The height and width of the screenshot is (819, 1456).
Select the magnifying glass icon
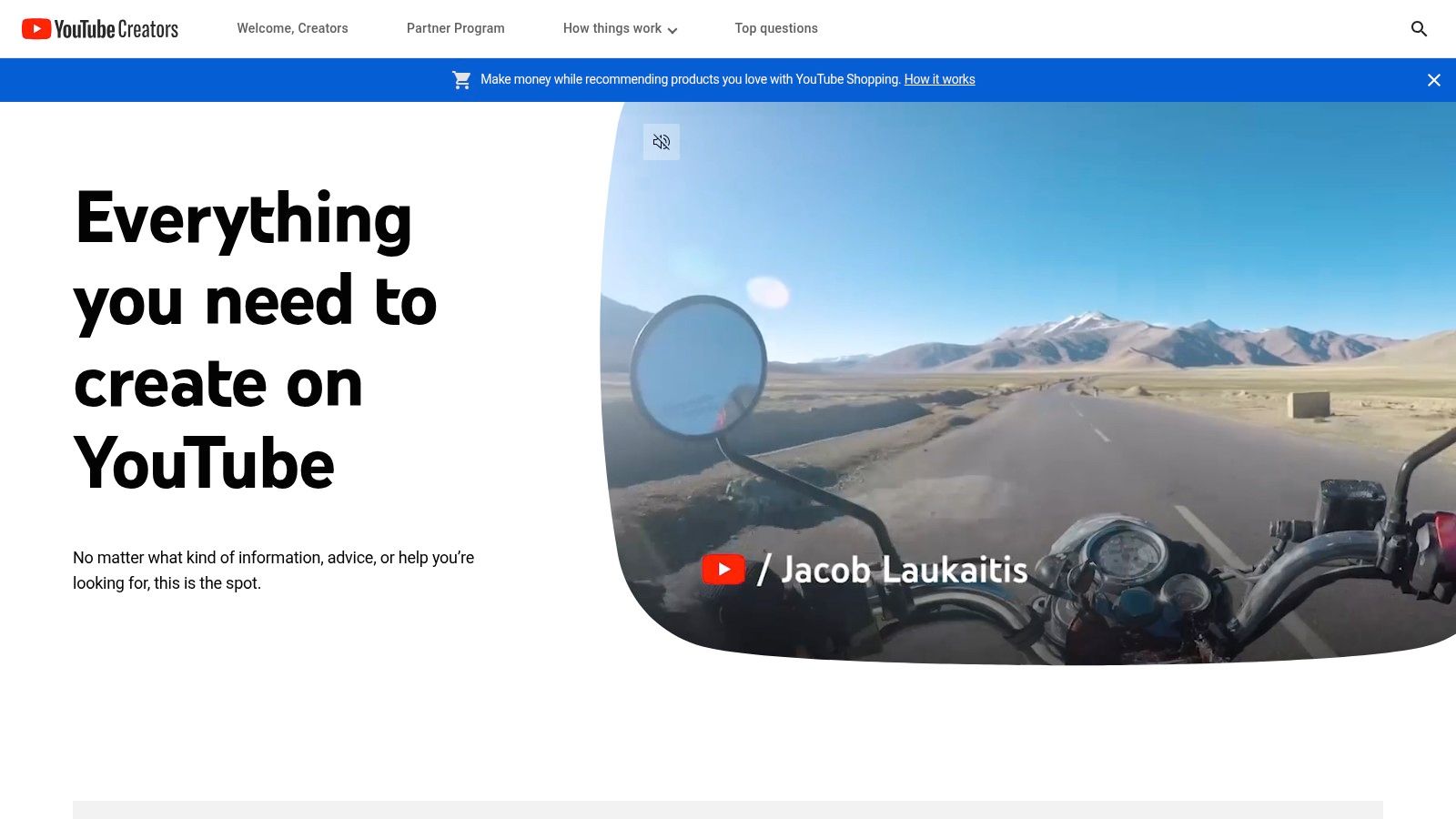point(1419,28)
